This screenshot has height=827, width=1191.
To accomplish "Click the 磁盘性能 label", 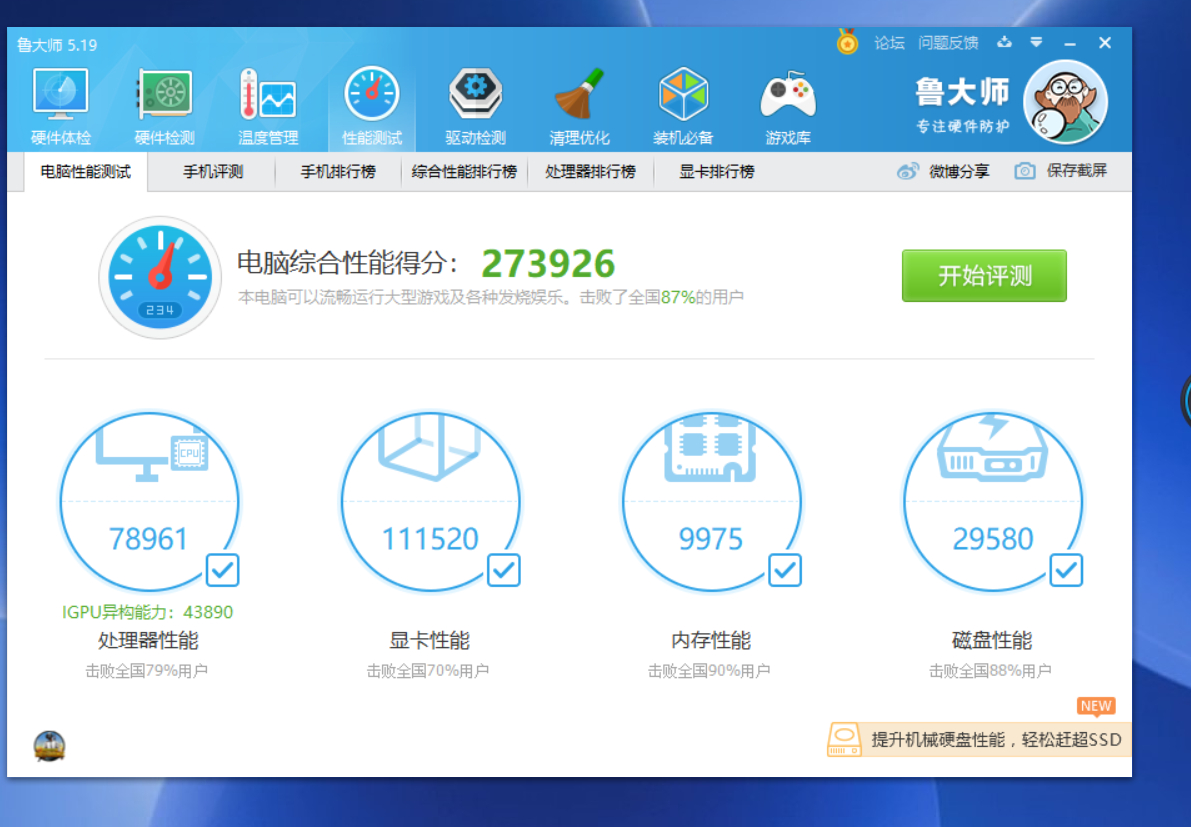I will [992, 640].
